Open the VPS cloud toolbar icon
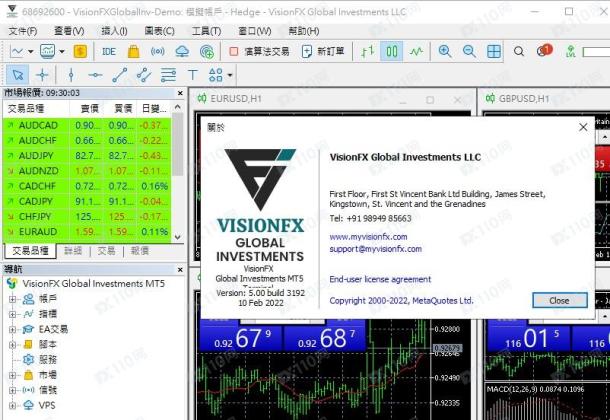Image resolution: width=610 pixels, height=420 pixels. pyautogui.click(x=182, y=51)
